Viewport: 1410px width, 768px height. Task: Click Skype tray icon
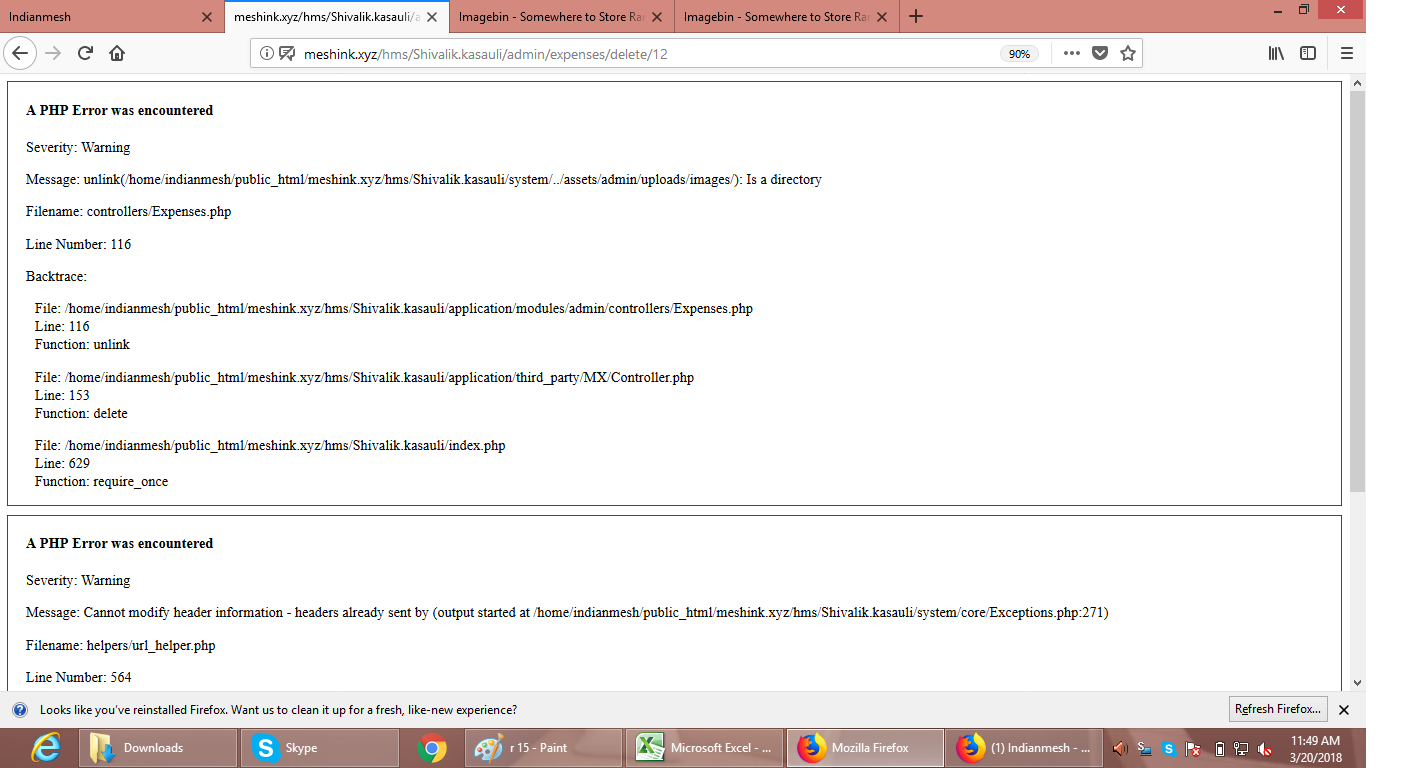click(x=1169, y=748)
